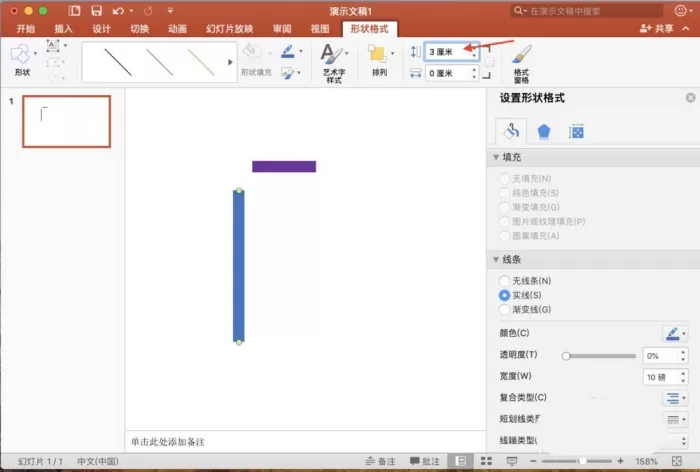Switch to Fill & Line pane tab

pyautogui.click(x=512, y=131)
